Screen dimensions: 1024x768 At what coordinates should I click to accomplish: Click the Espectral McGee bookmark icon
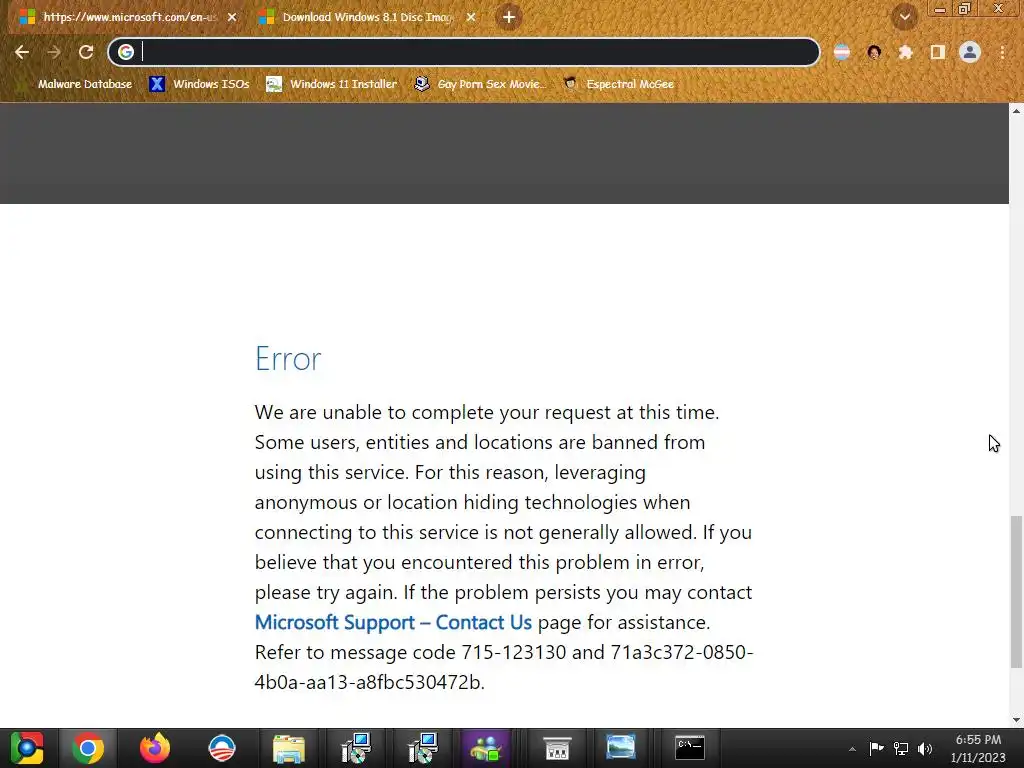tap(570, 84)
